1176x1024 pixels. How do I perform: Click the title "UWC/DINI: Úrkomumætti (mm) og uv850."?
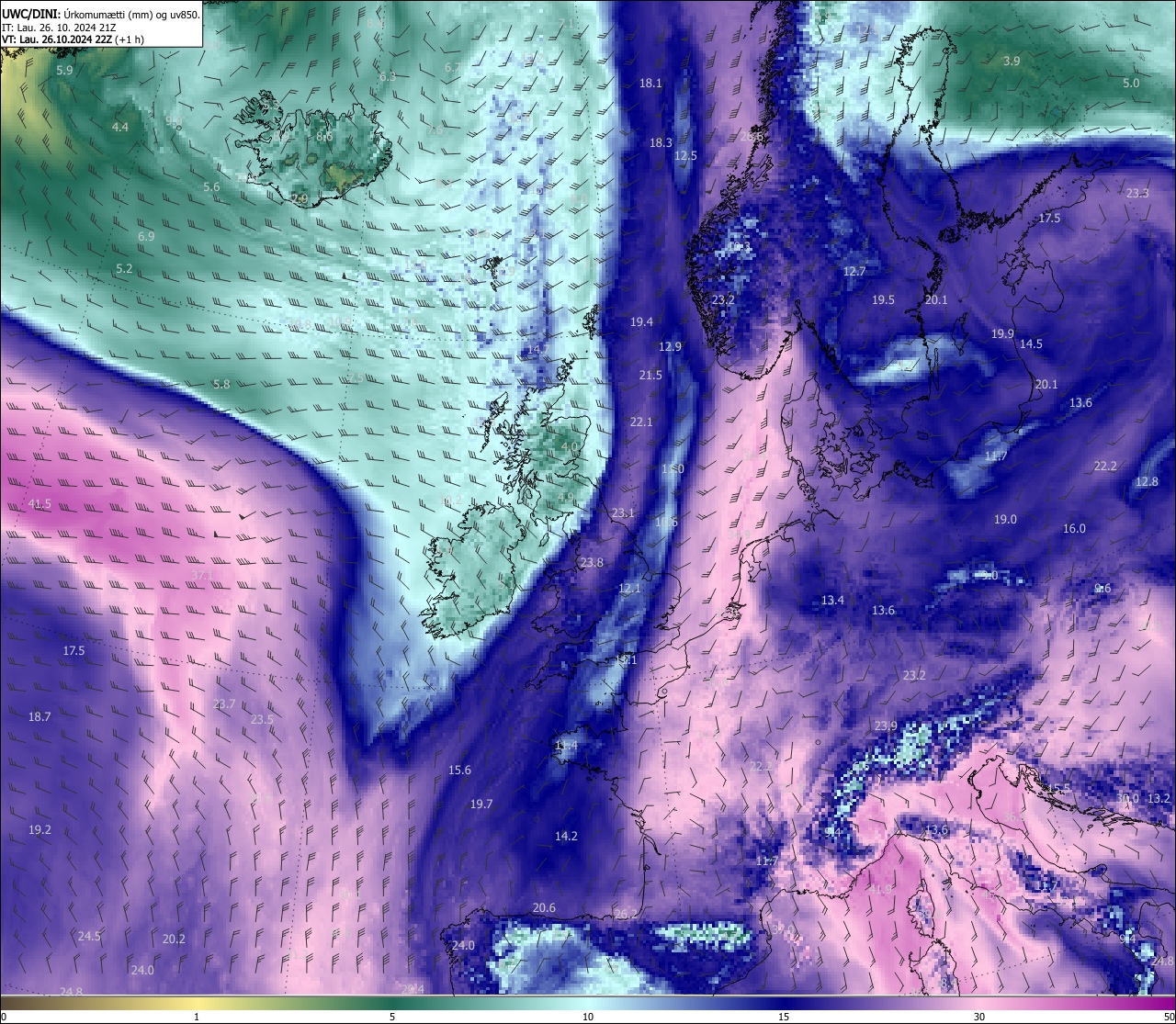[101, 14]
